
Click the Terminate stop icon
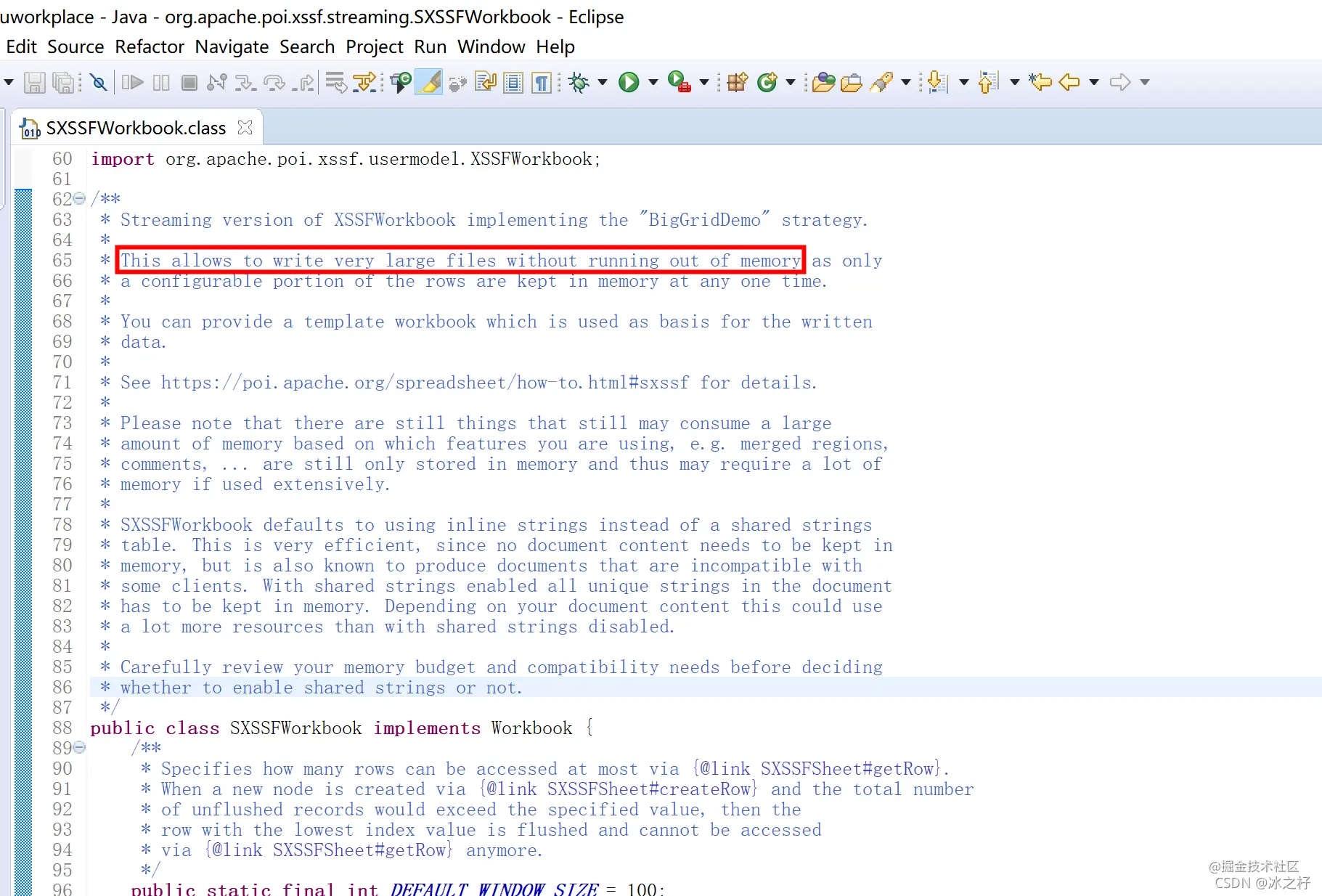(x=189, y=82)
